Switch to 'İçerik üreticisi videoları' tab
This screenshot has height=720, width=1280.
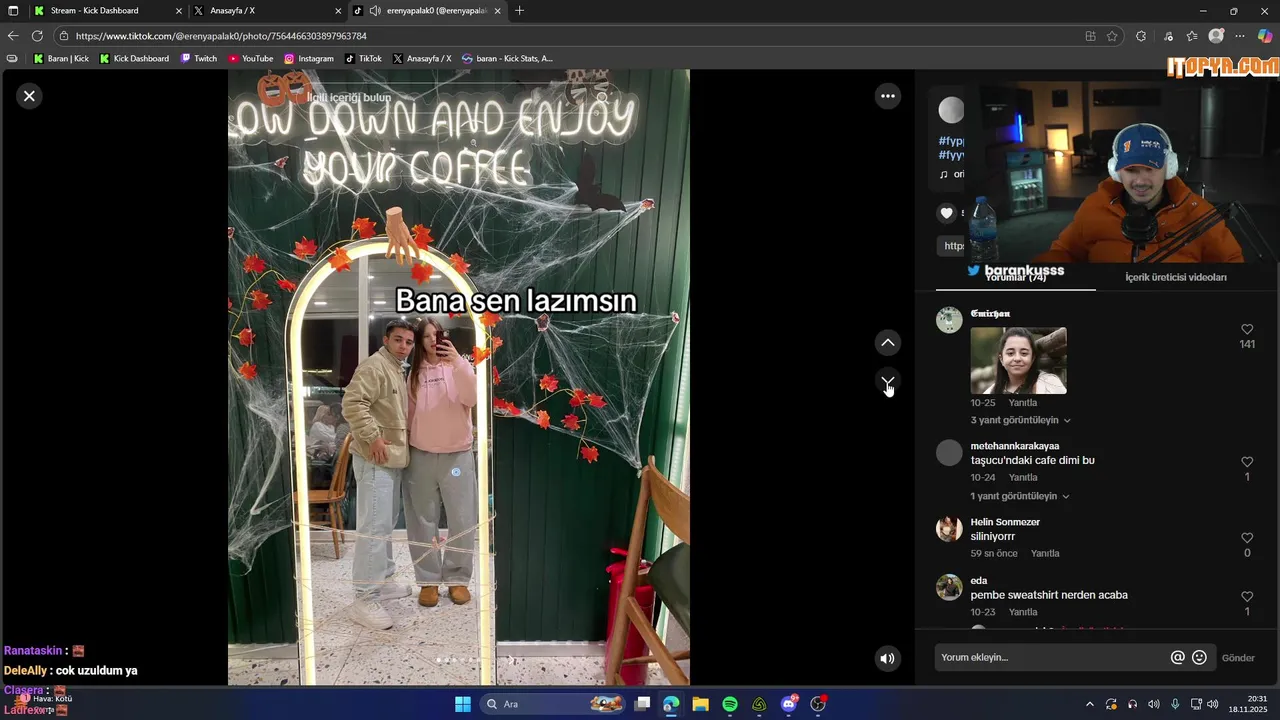1175,277
